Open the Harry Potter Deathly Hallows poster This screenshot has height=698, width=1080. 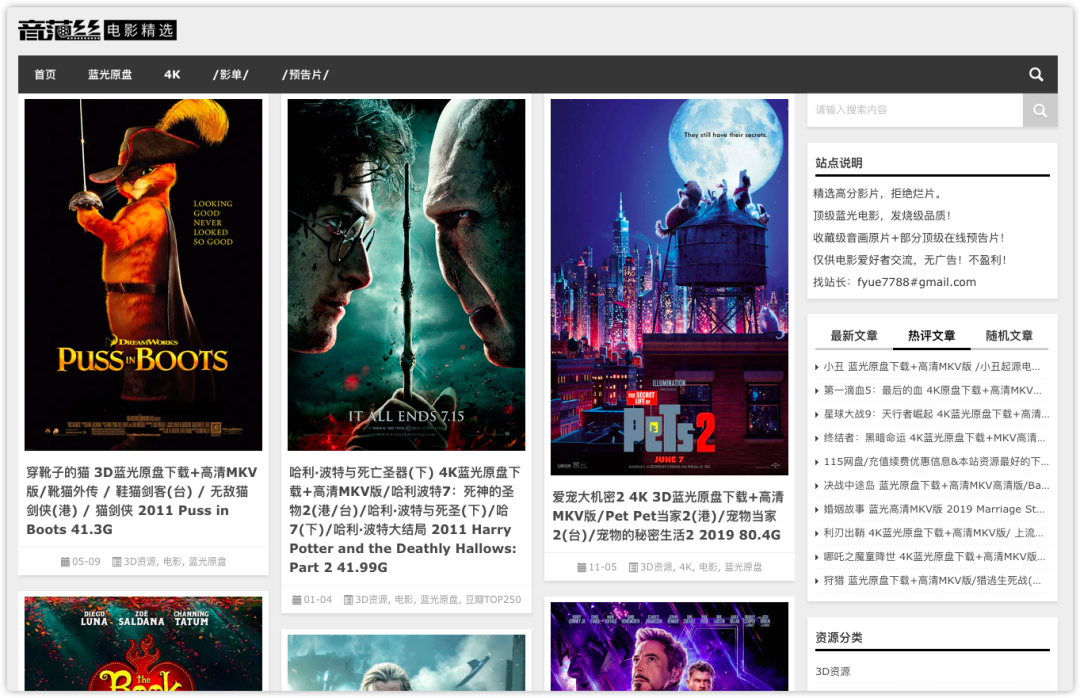click(406, 275)
